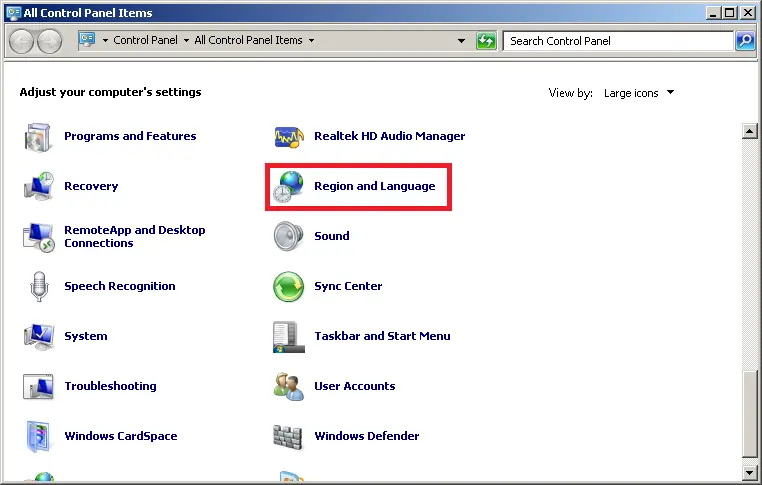Image resolution: width=762 pixels, height=485 pixels.
Task: Open the System icon
Action: tap(38, 337)
